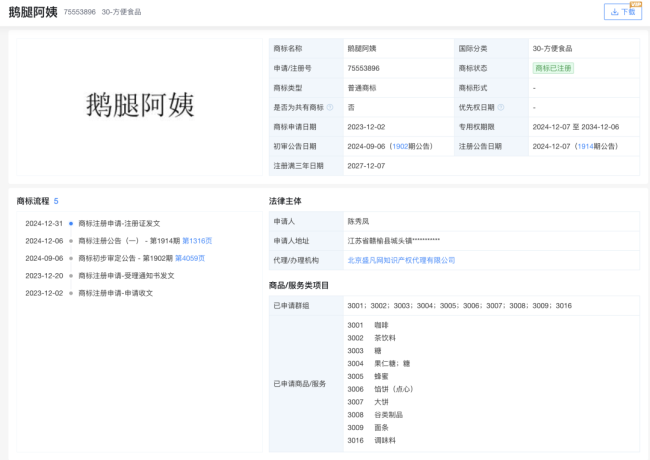Open the help icon beside 优先权日期
650x460 pixels.
(501, 107)
